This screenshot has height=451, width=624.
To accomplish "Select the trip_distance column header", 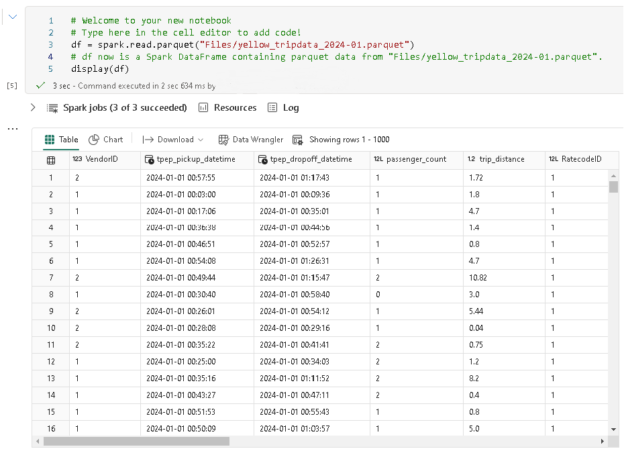I will pos(504,159).
